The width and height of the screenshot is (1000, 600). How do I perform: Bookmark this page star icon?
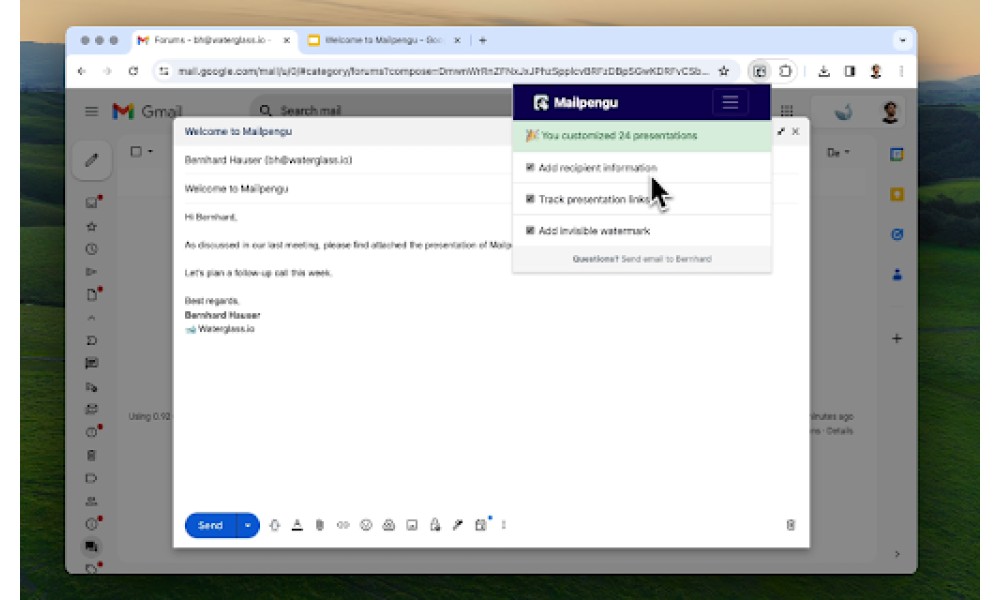coord(723,71)
